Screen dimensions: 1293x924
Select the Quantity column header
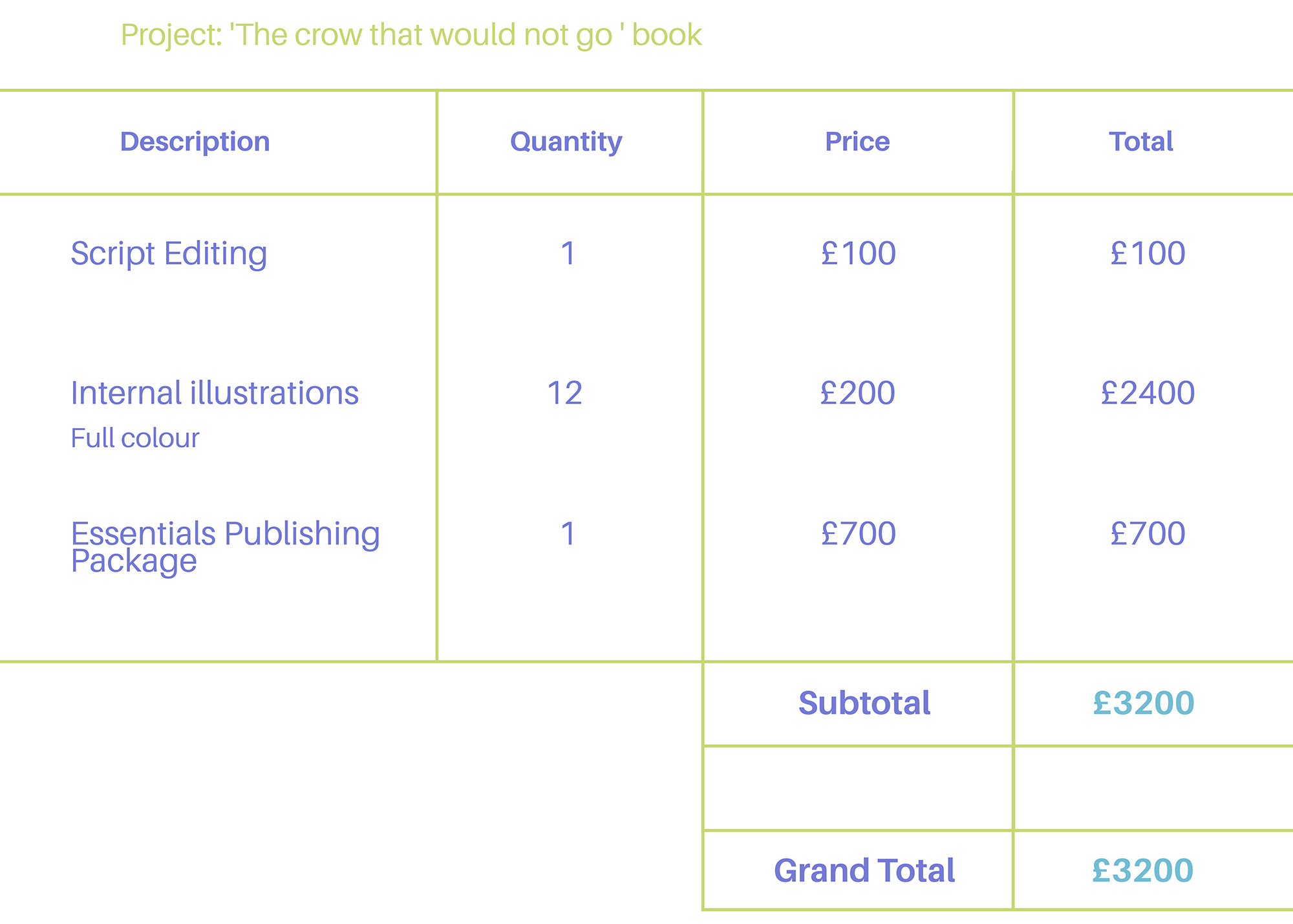[566, 142]
